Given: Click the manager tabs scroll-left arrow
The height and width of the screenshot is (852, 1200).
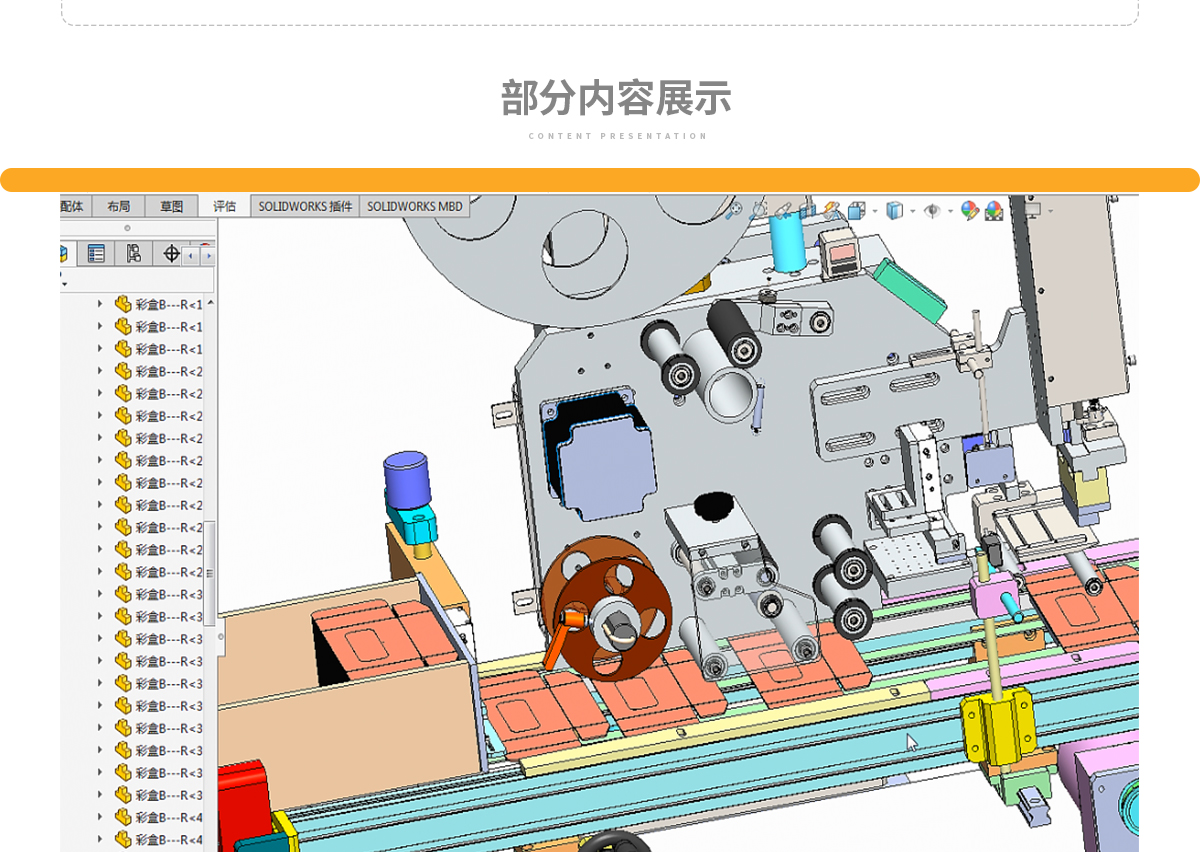Looking at the screenshot, I should tap(191, 256).
